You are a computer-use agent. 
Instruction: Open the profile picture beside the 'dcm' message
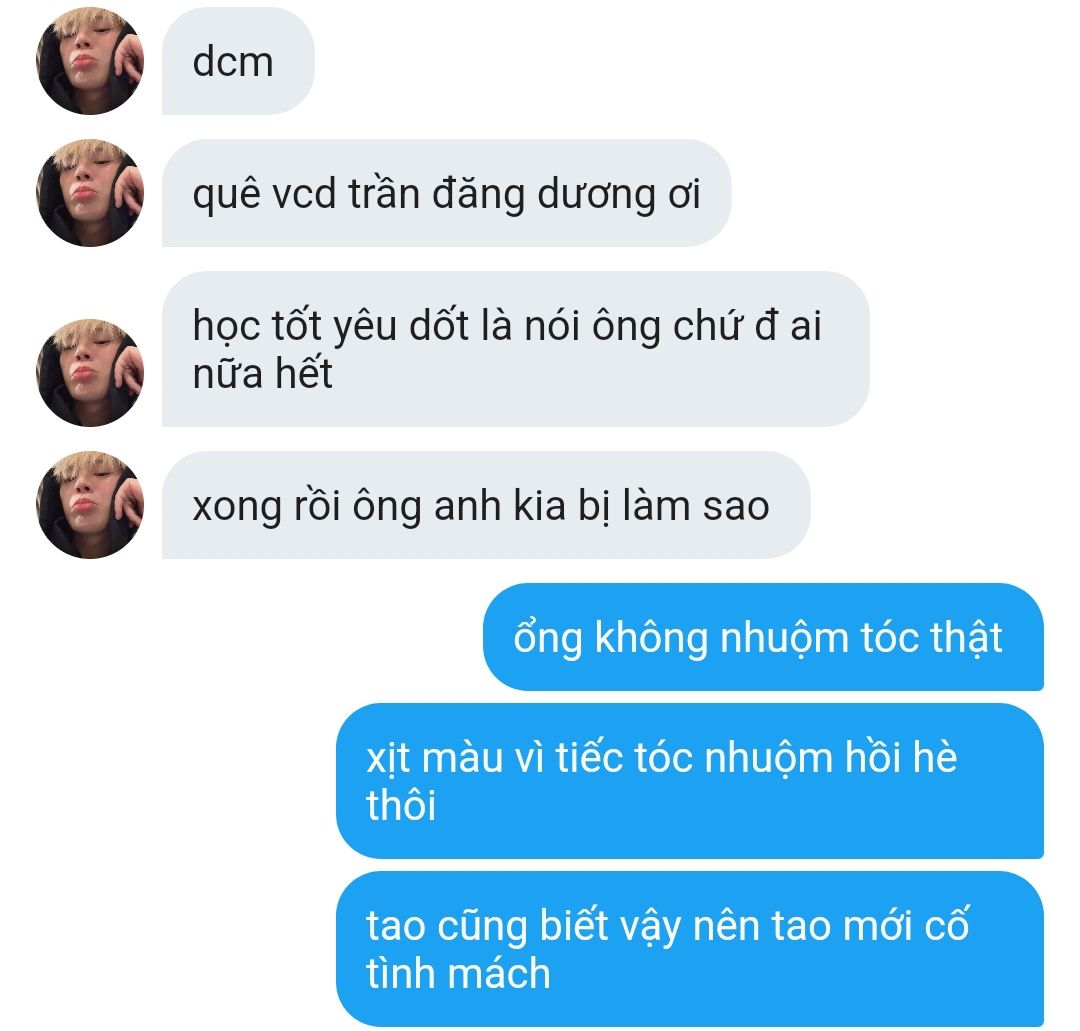coord(90,61)
